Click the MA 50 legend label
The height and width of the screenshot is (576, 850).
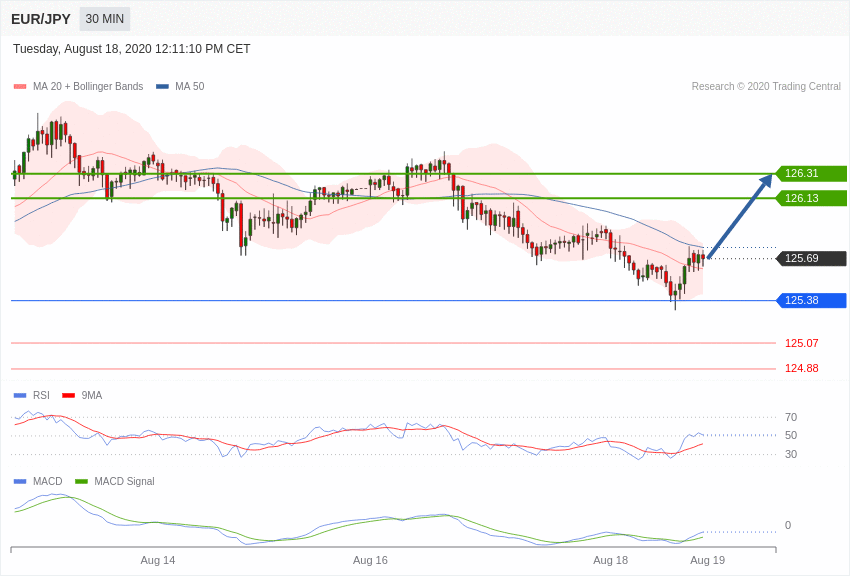(190, 86)
